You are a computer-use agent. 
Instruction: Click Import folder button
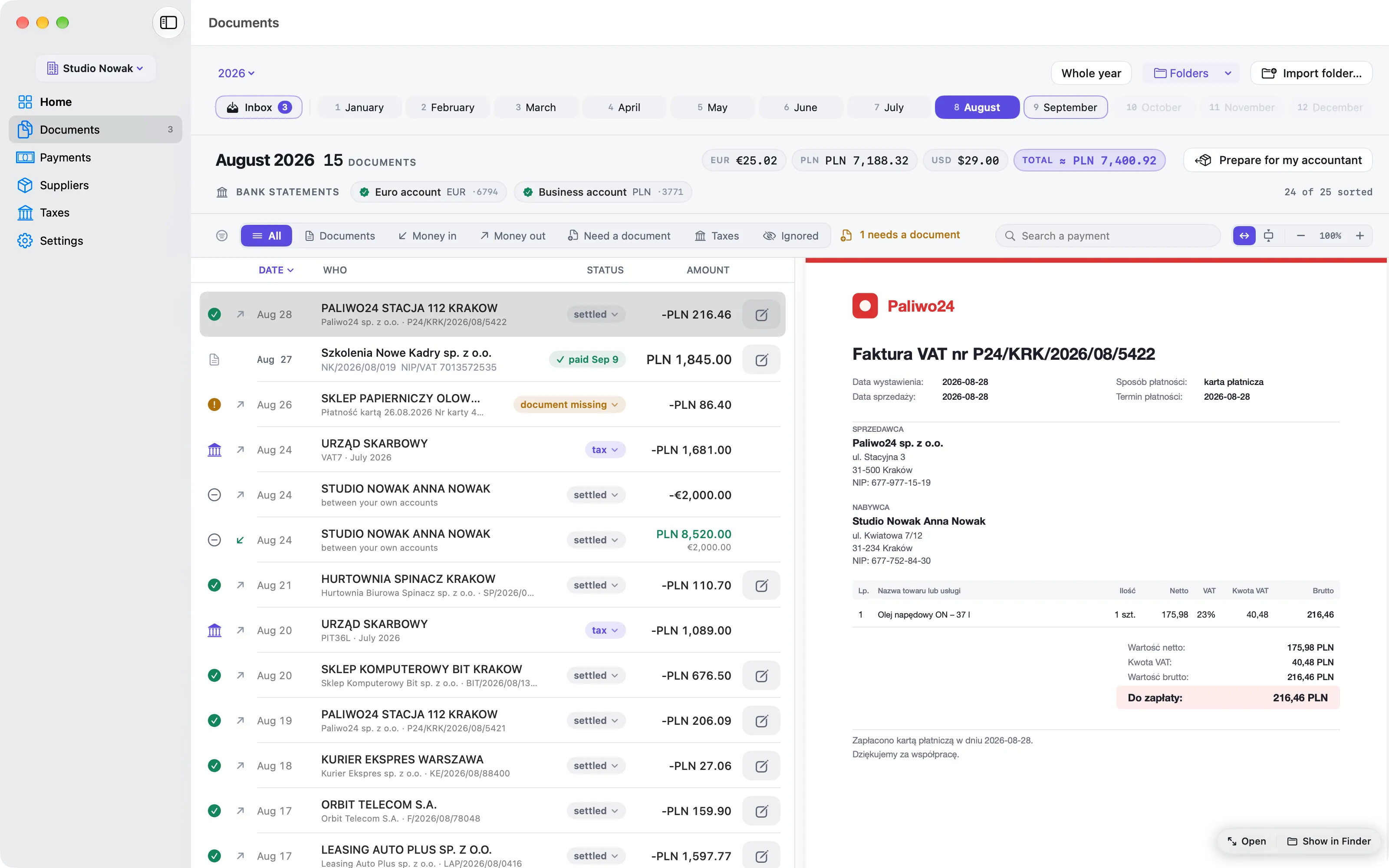(1311, 73)
